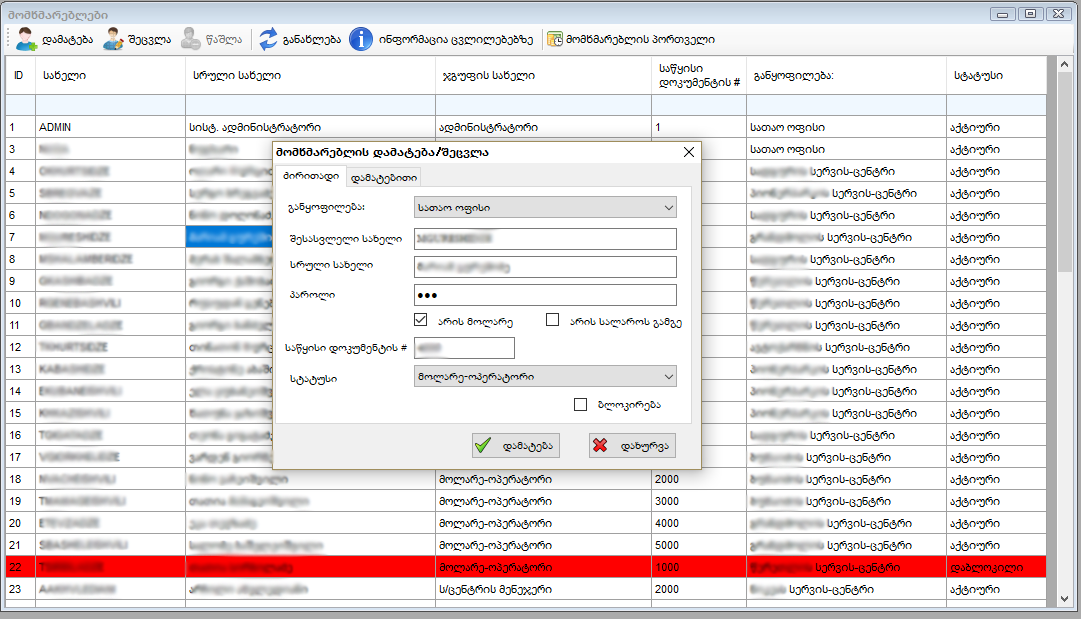Image resolution: width=1081 pixels, height=619 pixels.
Task: Uncheck the არის მოლარე checkbox
Action: coord(421,320)
